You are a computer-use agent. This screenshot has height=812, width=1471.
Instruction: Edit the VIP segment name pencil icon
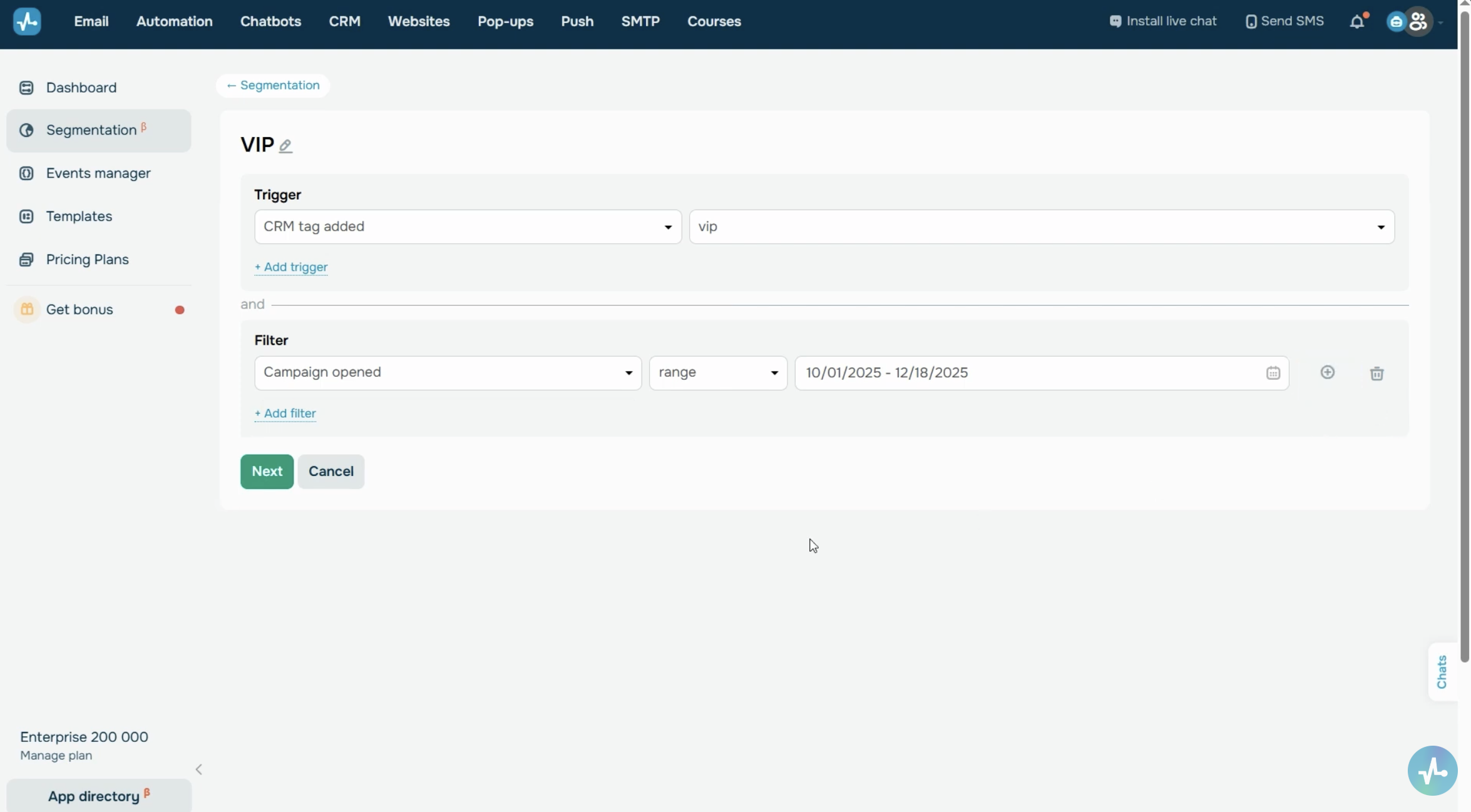[285, 146]
